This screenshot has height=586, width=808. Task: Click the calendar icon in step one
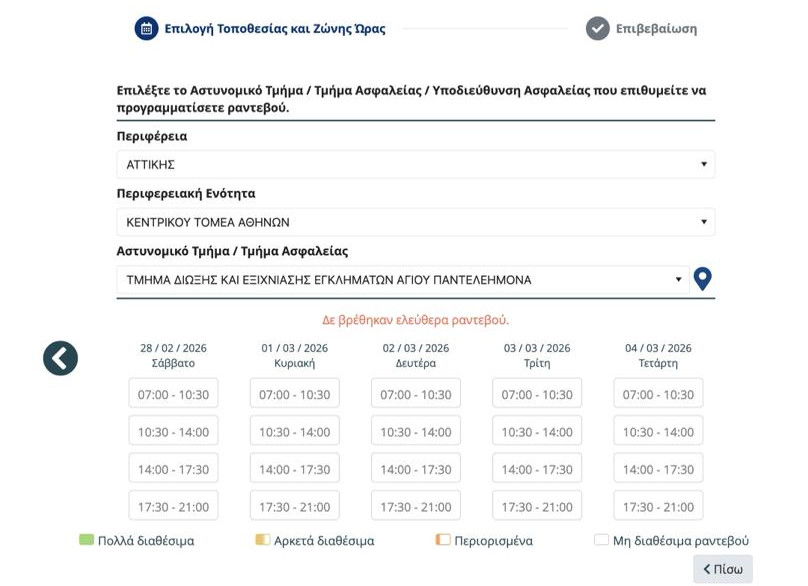pos(146,29)
